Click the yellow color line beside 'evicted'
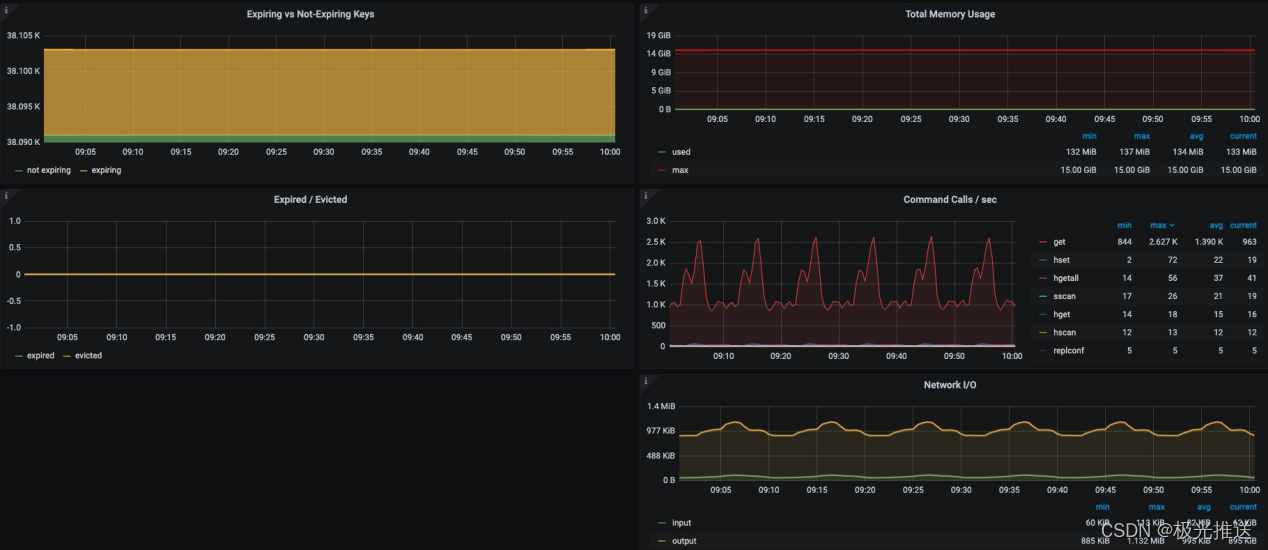 click(x=66, y=356)
